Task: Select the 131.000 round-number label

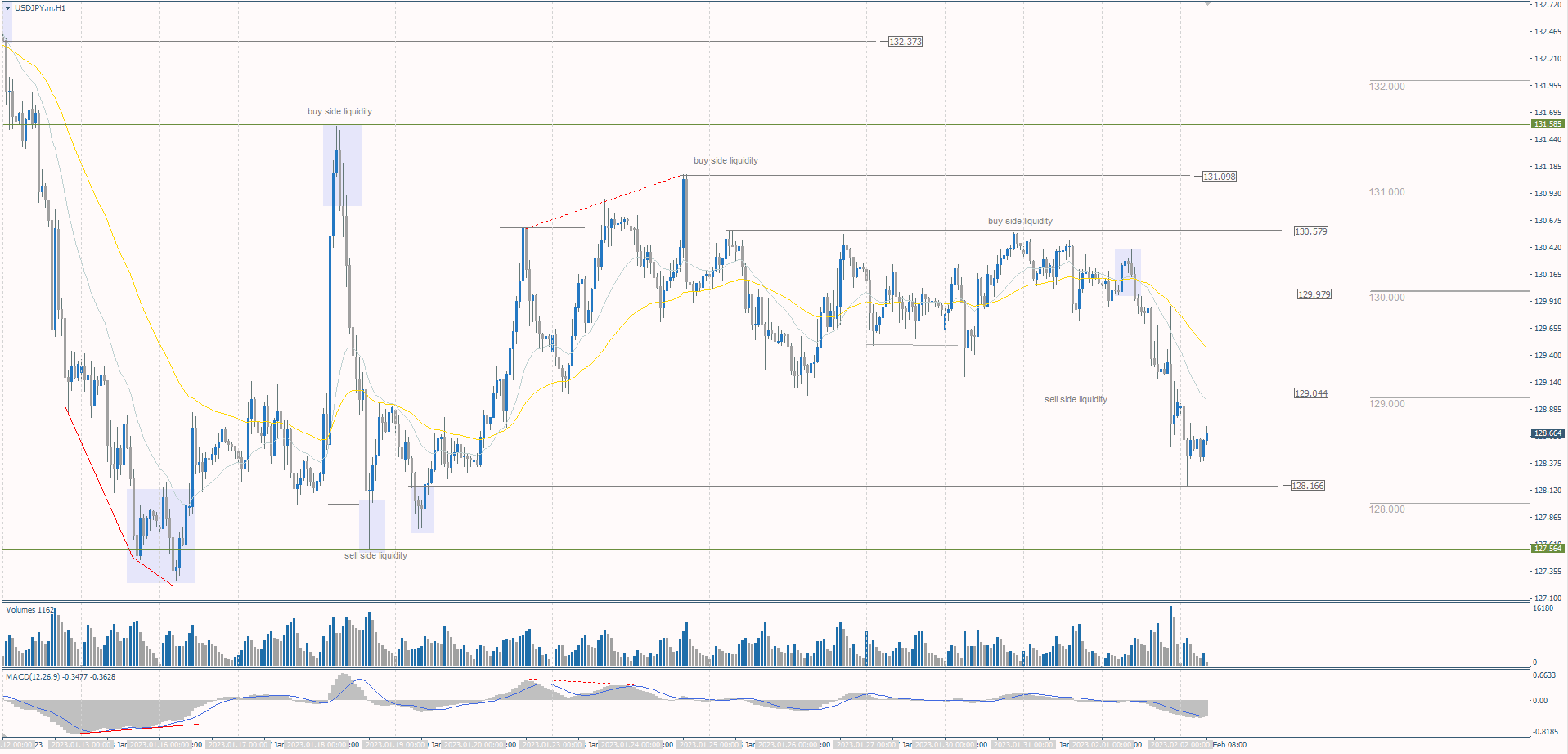Action: (1387, 192)
